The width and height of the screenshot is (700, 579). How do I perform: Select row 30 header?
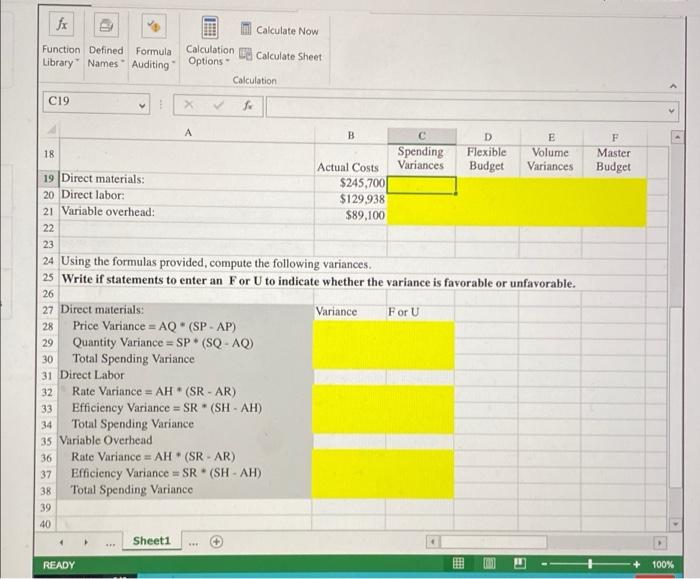(48, 359)
